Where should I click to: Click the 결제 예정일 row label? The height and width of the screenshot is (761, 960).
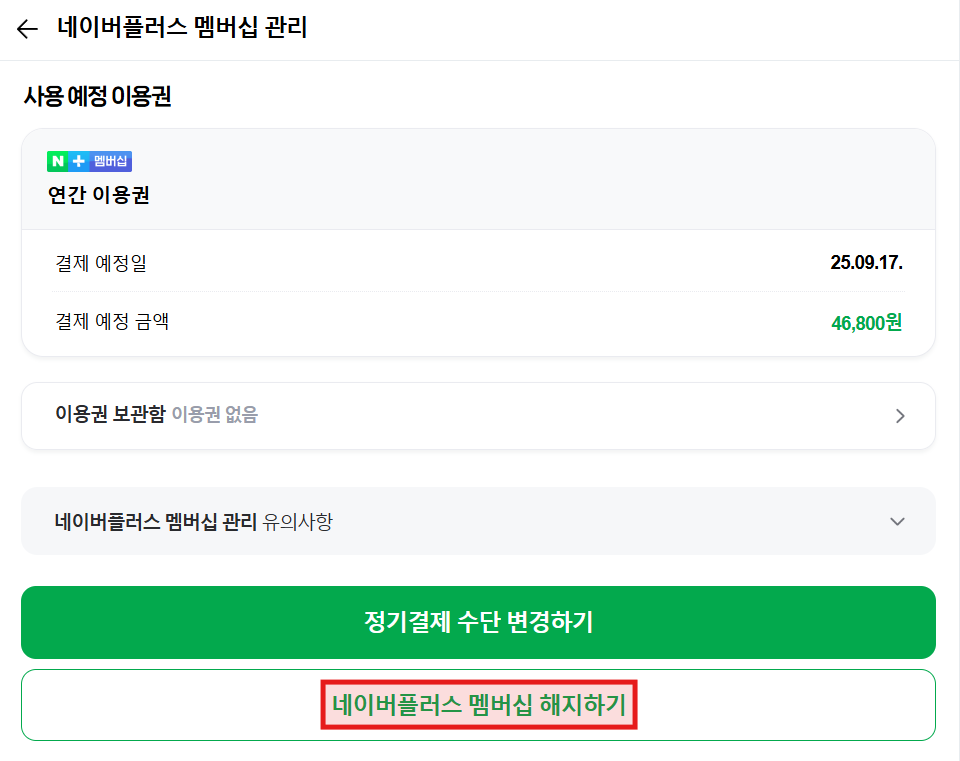pos(101,263)
